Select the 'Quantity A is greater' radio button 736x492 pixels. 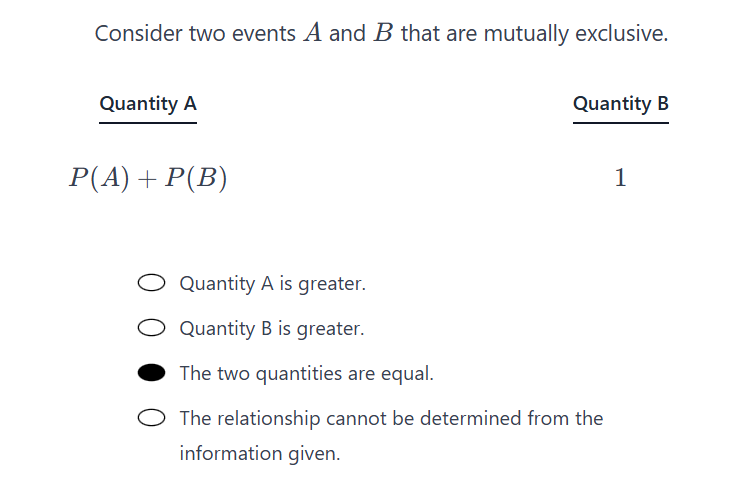point(151,283)
